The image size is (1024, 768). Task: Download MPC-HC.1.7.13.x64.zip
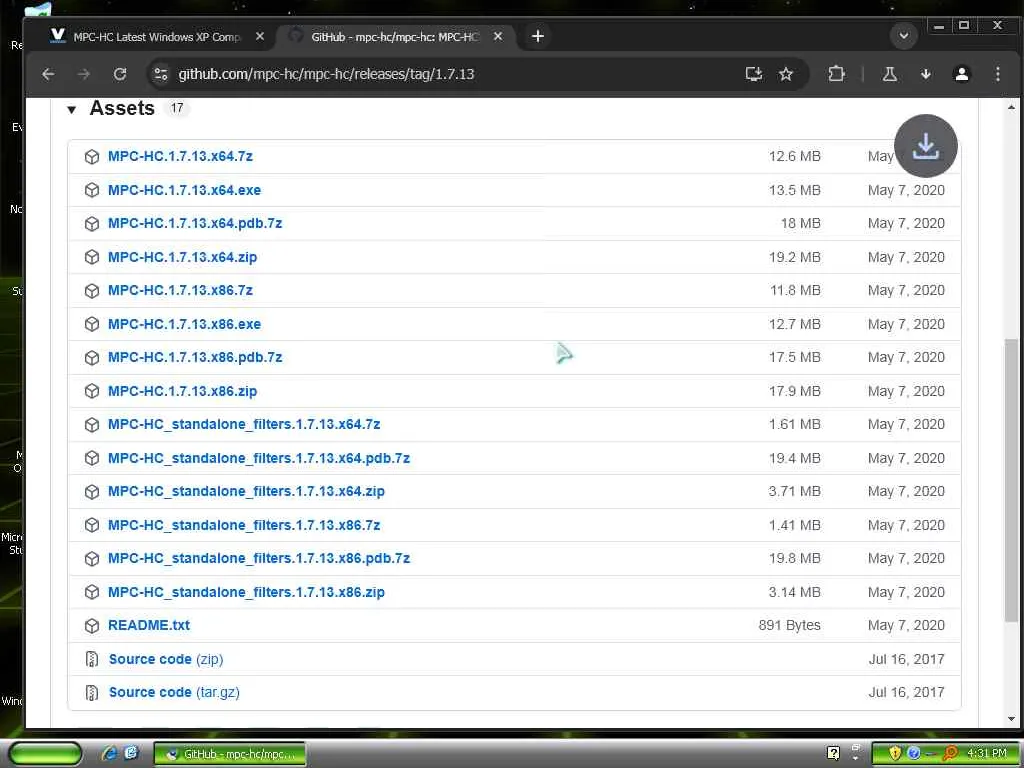182,257
